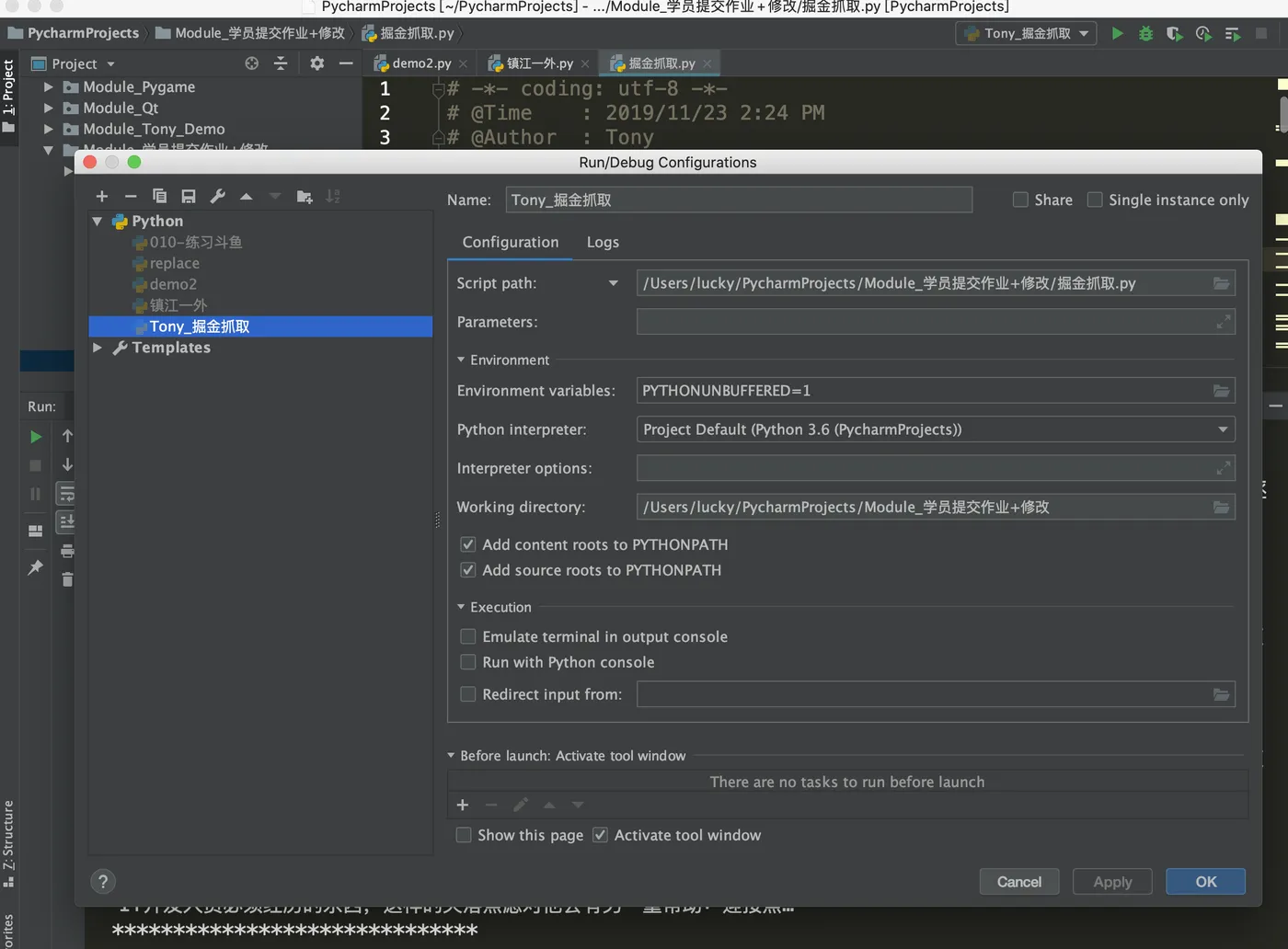Expand Module_Qt folder in project tree
This screenshot has height=949, width=1288.
[49, 109]
